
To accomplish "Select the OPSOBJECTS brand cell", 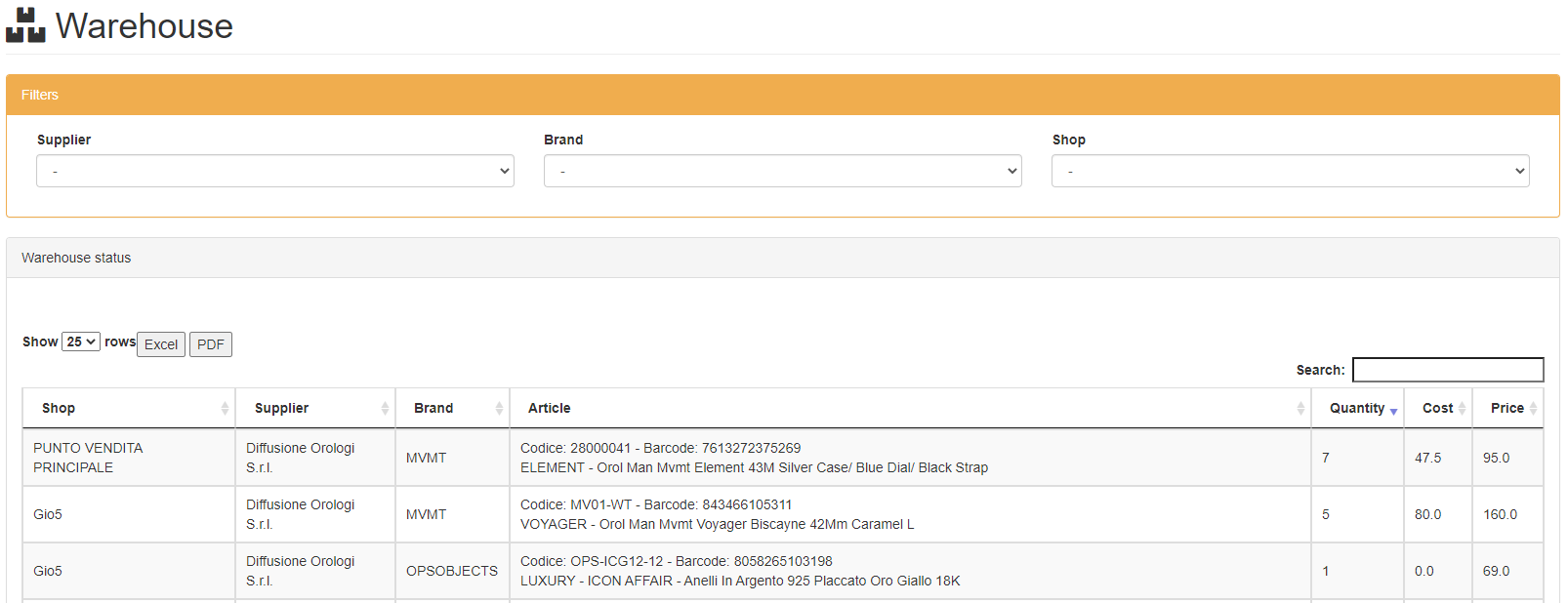I will pos(453,571).
